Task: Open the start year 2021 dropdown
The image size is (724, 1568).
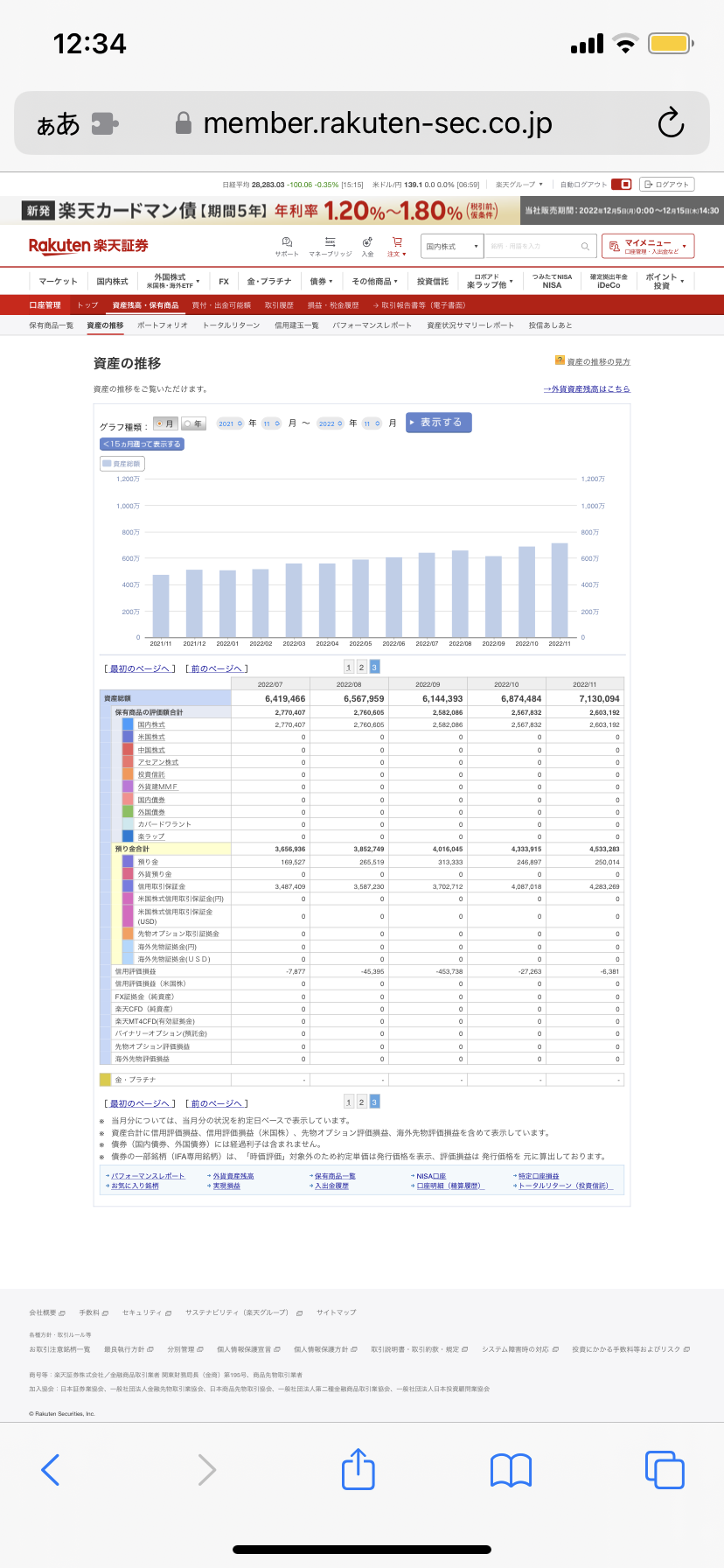Action: coord(230,423)
